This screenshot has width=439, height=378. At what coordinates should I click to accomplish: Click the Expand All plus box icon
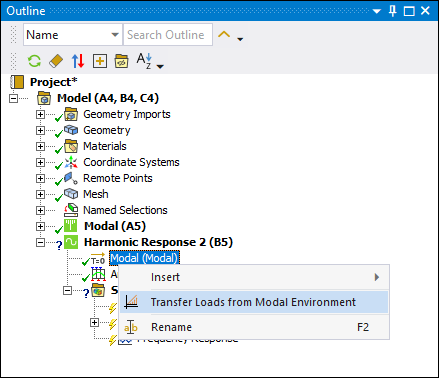(x=100, y=61)
